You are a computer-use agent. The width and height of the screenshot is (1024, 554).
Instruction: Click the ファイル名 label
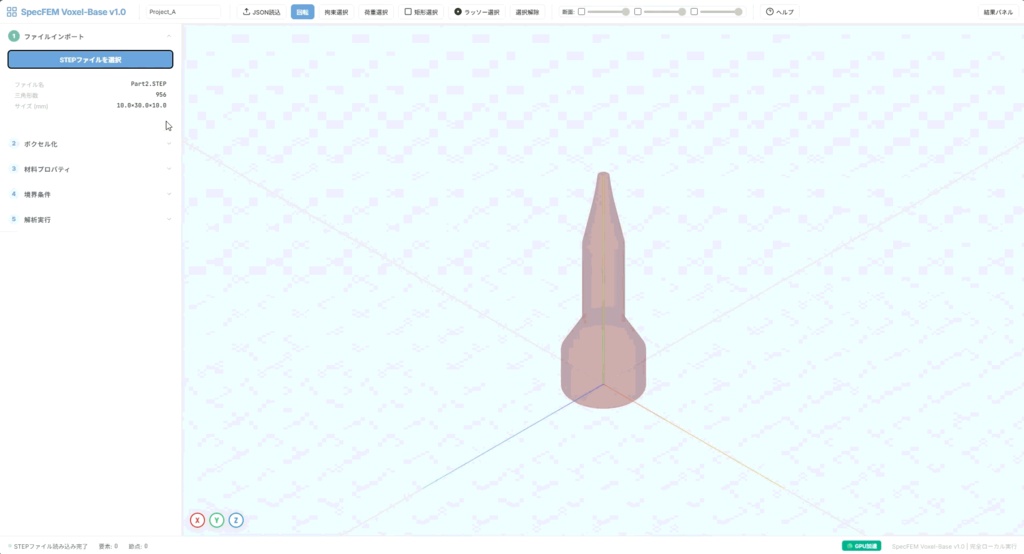coord(29,84)
